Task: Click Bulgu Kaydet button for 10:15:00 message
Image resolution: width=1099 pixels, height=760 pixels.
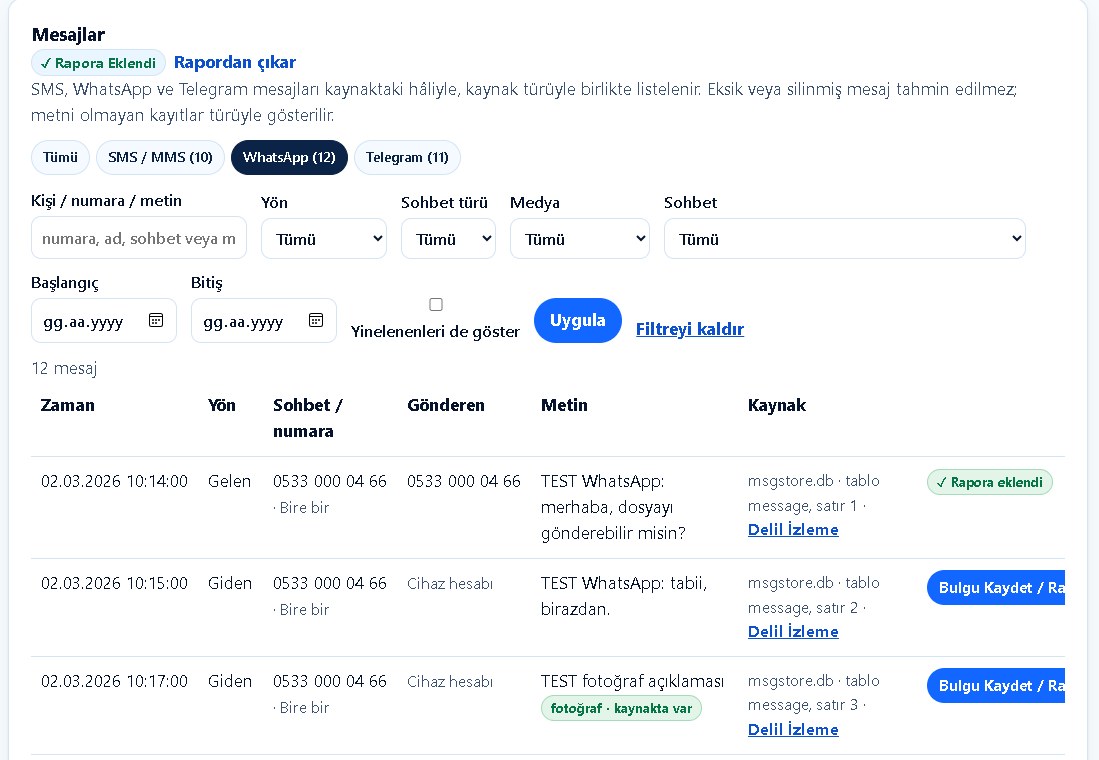Action: coord(996,588)
